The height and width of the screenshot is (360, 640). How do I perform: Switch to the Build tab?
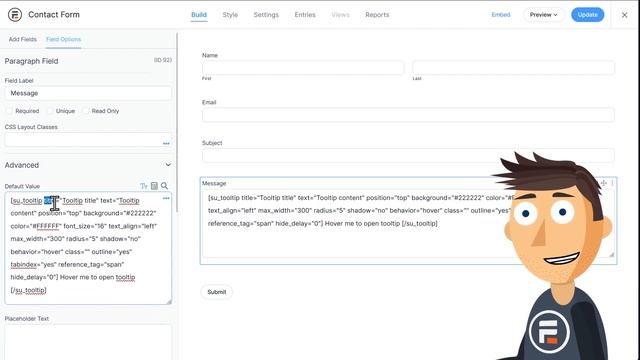(199, 15)
